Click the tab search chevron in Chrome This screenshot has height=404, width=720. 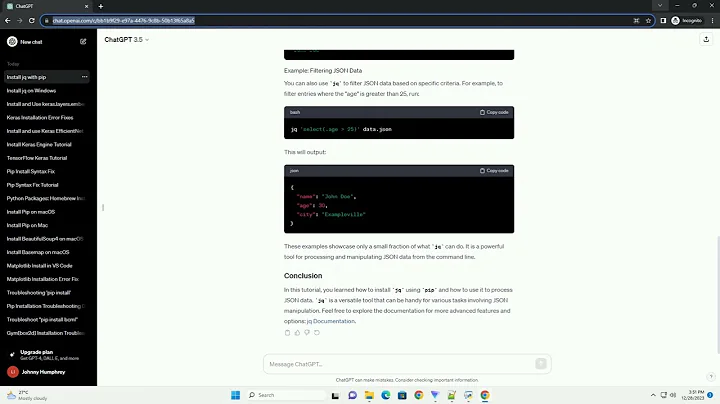pyautogui.click(x=660, y=6)
